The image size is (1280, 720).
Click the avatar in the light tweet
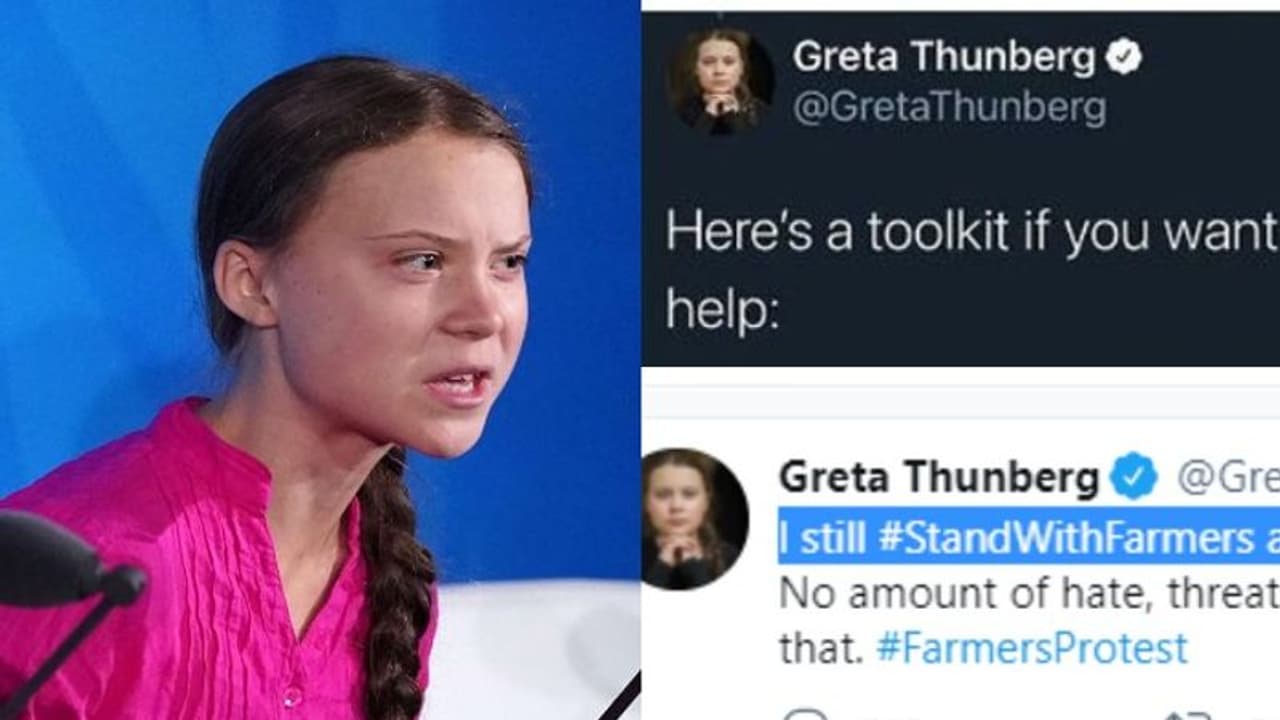694,519
